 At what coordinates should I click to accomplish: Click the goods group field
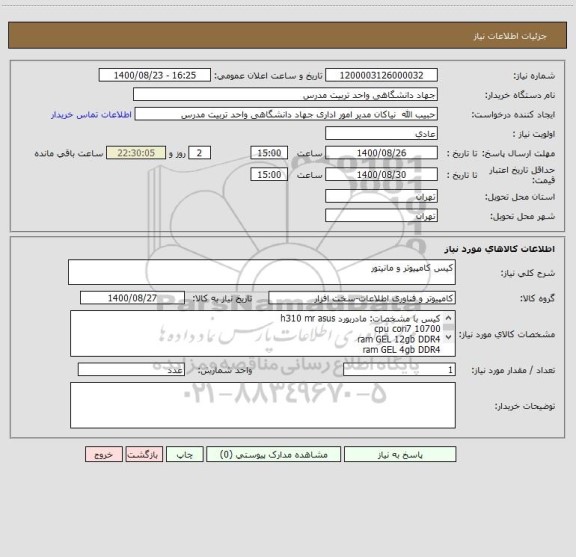click(362, 298)
